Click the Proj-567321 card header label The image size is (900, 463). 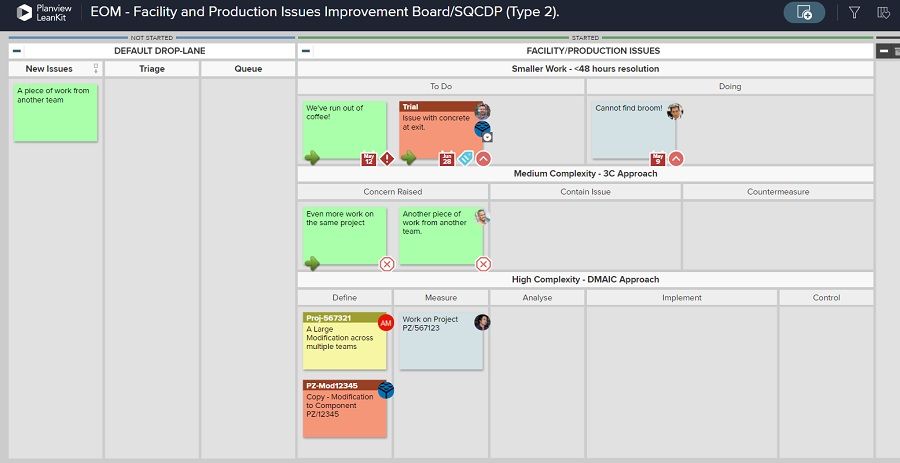click(x=328, y=318)
